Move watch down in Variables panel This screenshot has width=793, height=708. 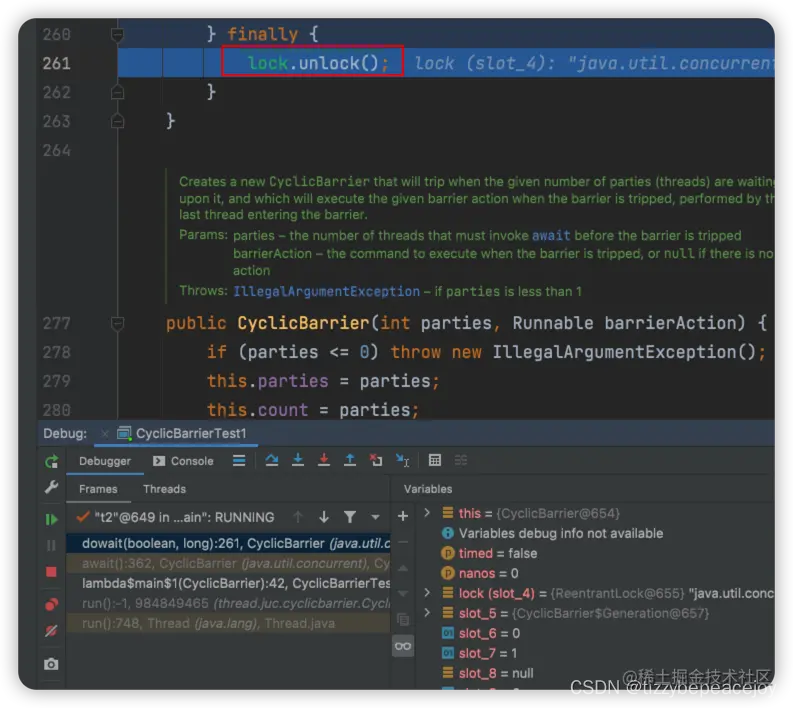(x=403, y=593)
